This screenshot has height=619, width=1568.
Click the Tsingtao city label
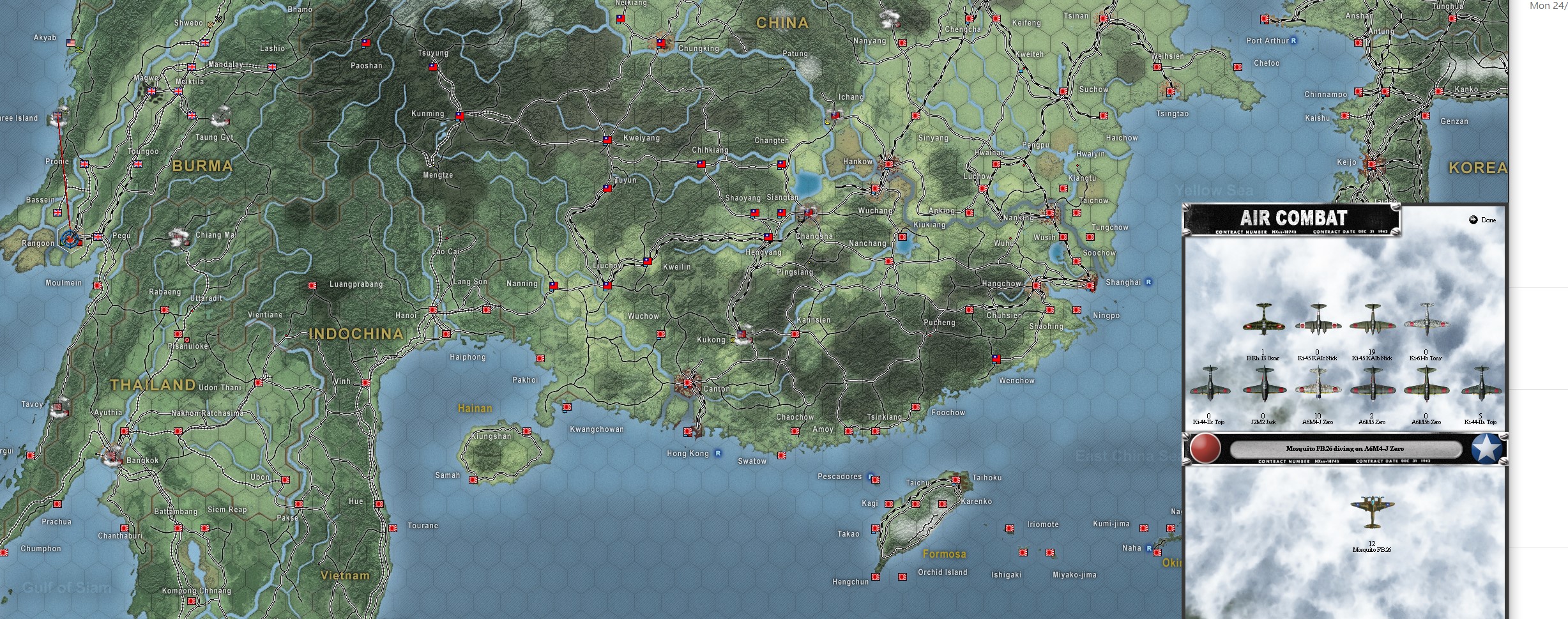coord(1173,114)
